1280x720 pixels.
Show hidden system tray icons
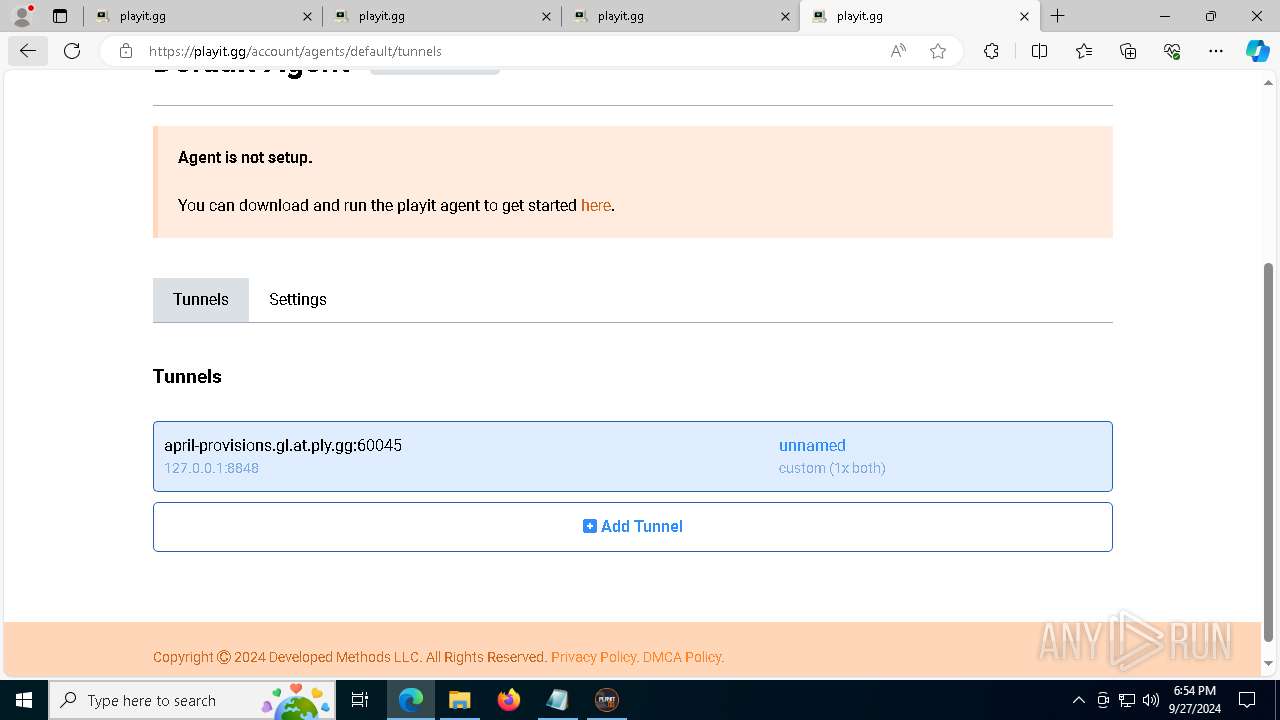[x=1078, y=700]
